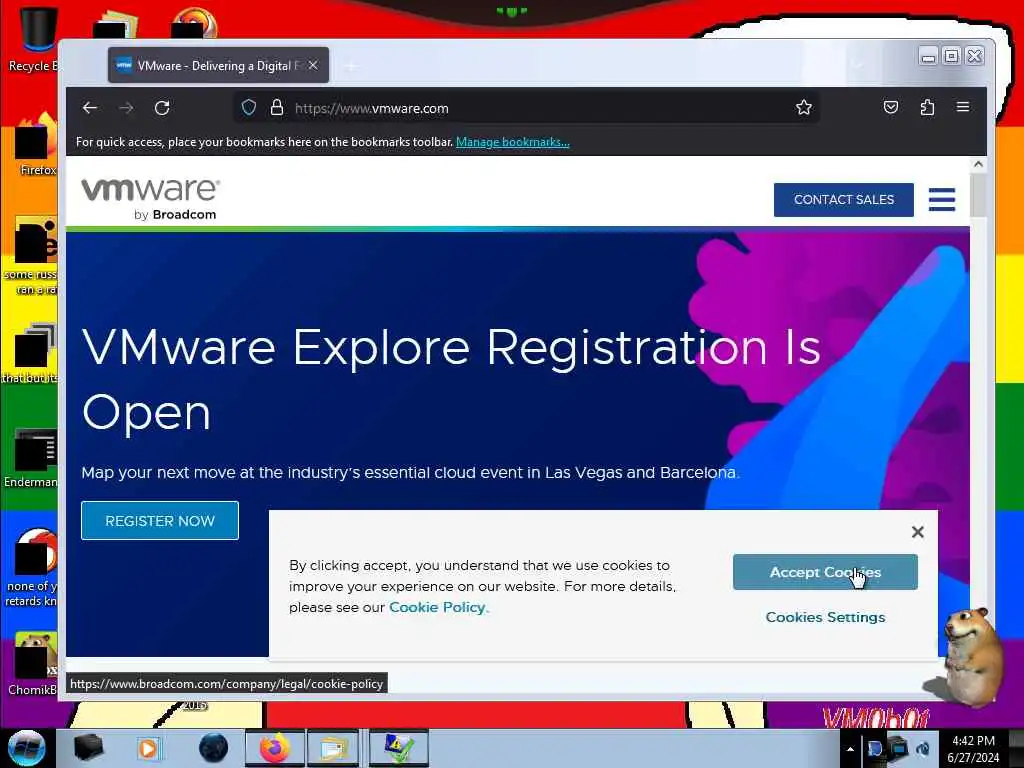Reload the VMware page
The height and width of the screenshot is (768, 1024).
pyautogui.click(x=162, y=108)
